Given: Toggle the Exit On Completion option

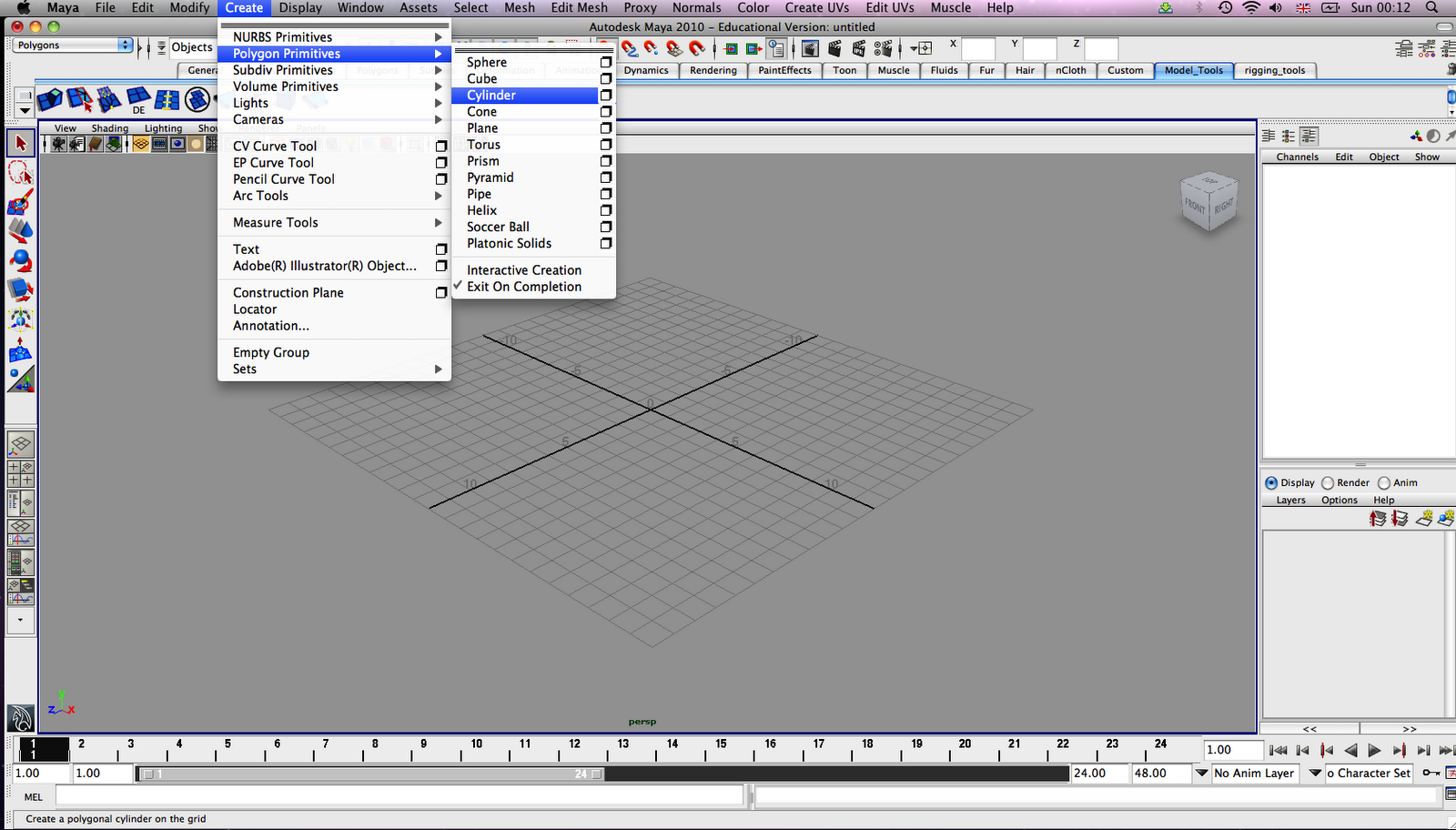Looking at the screenshot, I should 523,286.
